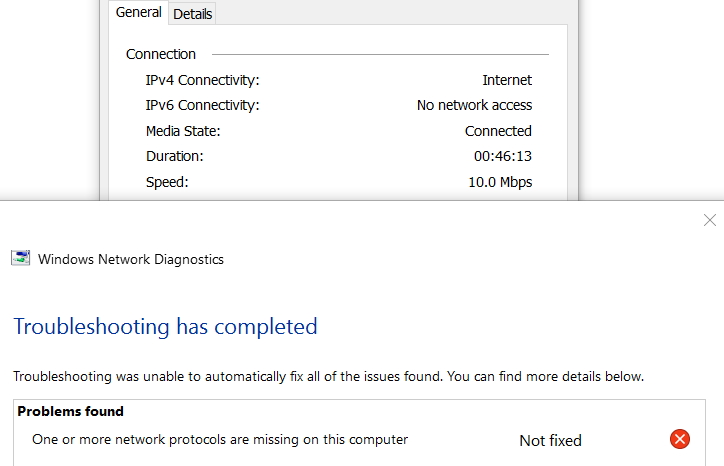Click the Connected media state value
The image size is (724, 466).
point(498,131)
